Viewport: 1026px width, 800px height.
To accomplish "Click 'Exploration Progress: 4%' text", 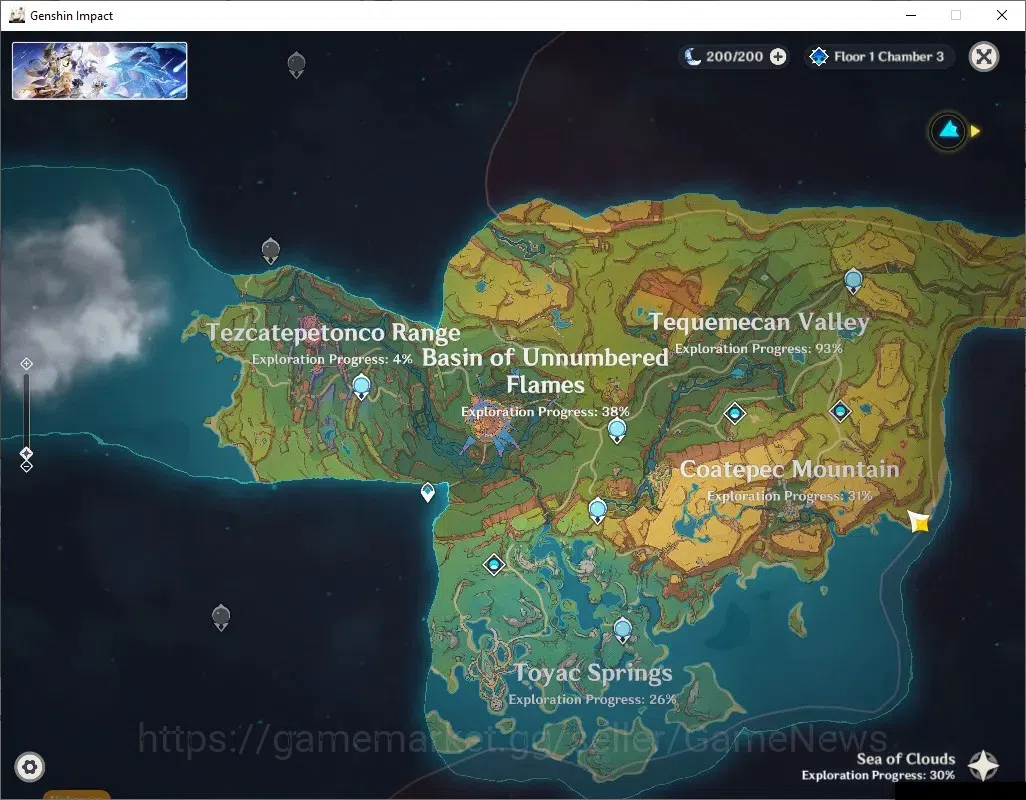I will [332, 359].
